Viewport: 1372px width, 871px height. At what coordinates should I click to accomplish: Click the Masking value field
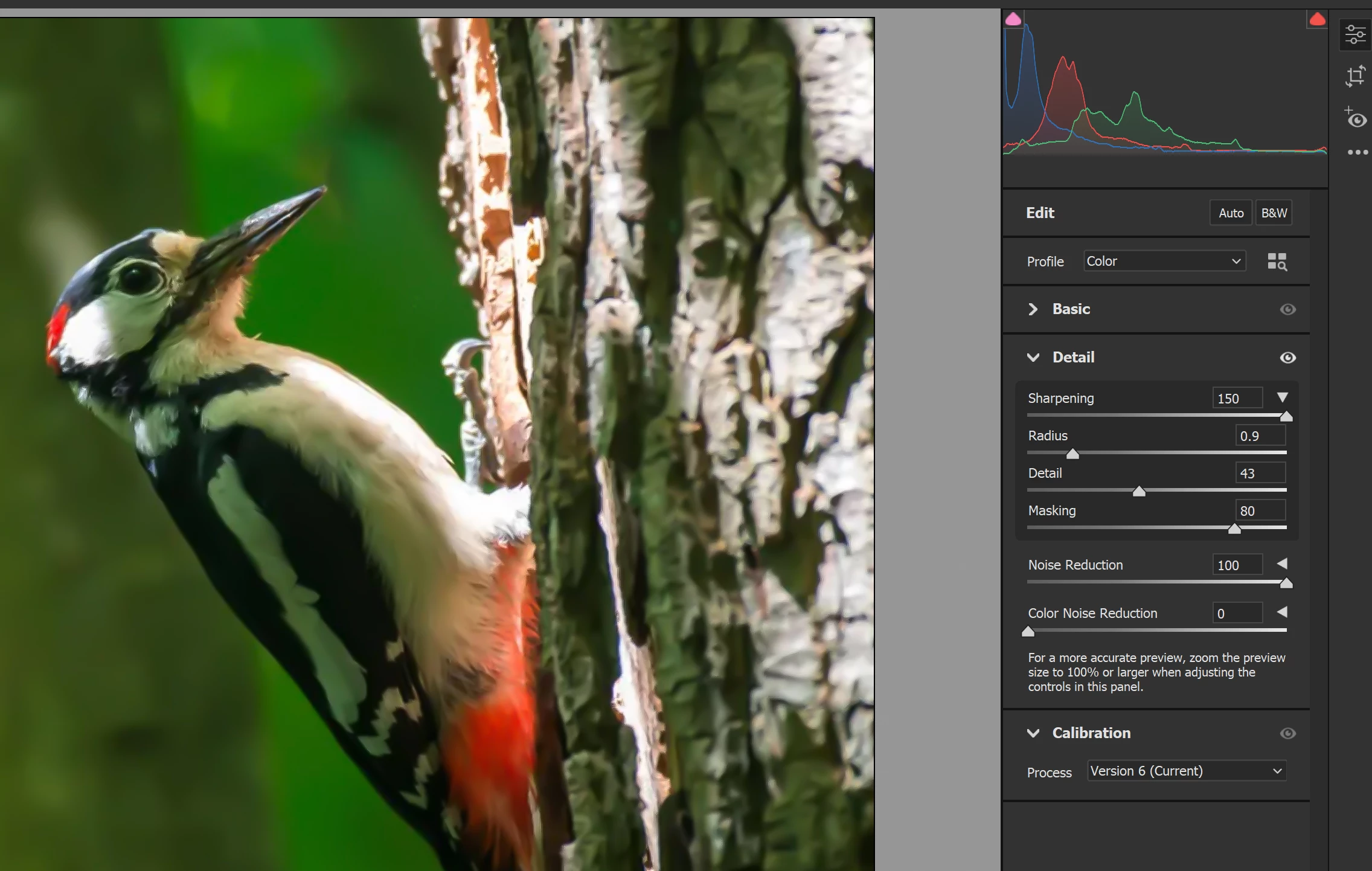point(1261,510)
